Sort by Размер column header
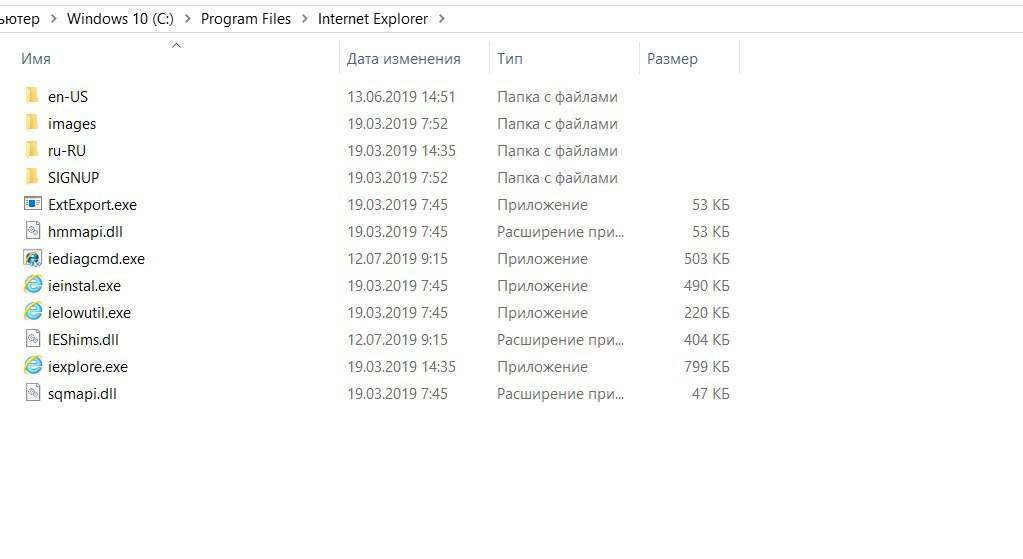 [672, 59]
